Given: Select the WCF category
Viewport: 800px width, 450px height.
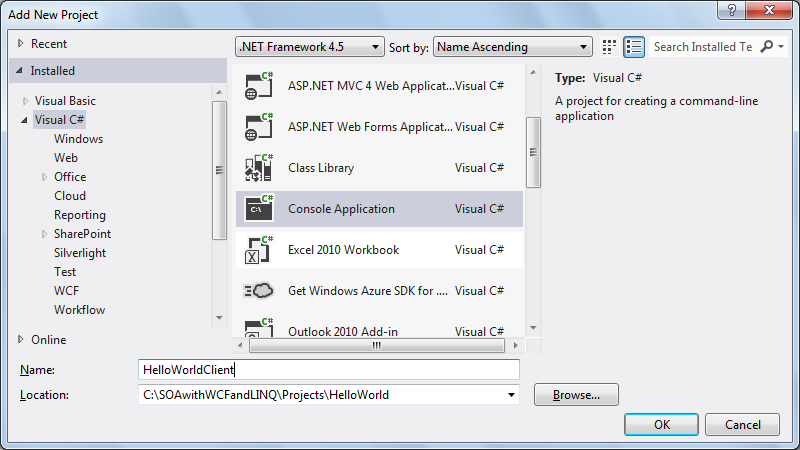Looking at the screenshot, I should click(66, 291).
